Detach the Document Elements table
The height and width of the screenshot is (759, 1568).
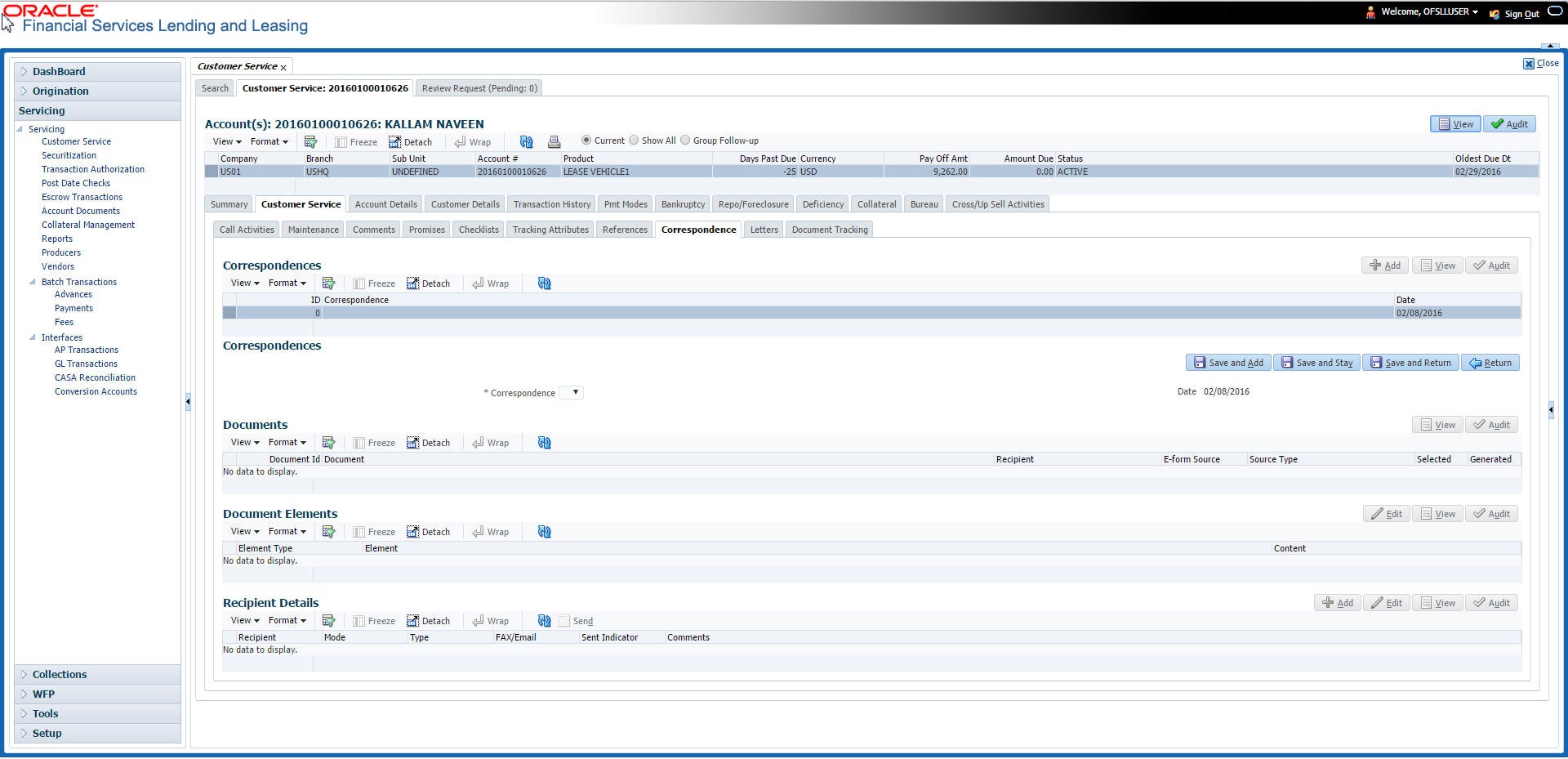[x=428, y=531]
